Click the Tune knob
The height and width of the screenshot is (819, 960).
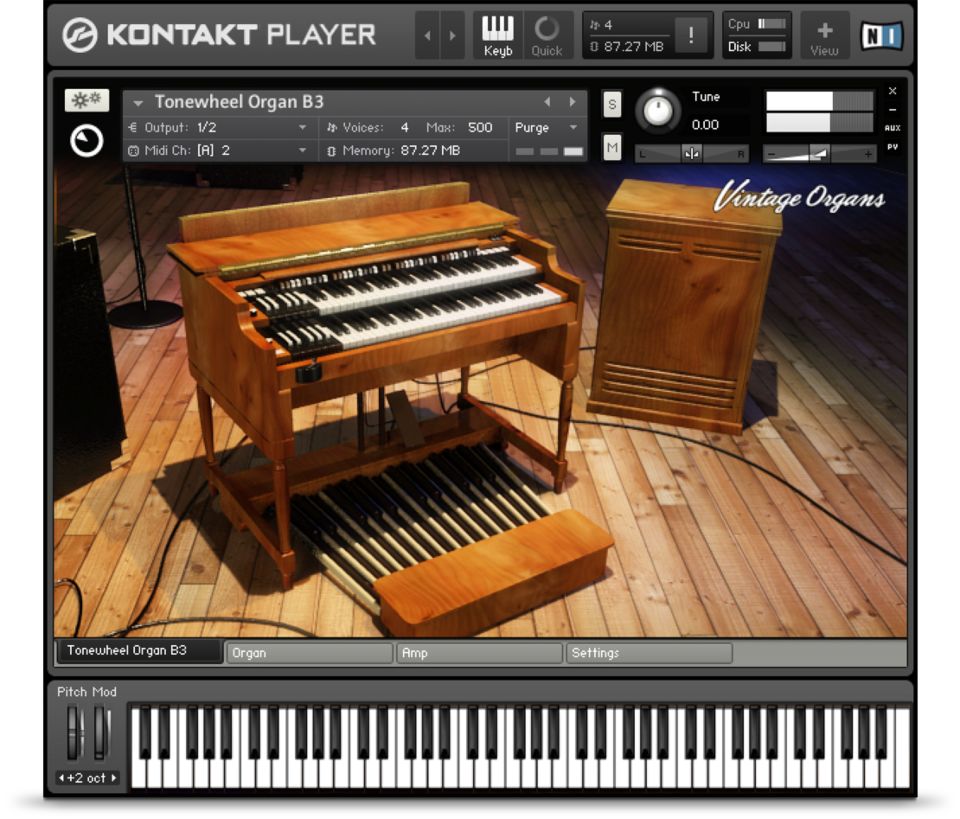click(x=657, y=110)
